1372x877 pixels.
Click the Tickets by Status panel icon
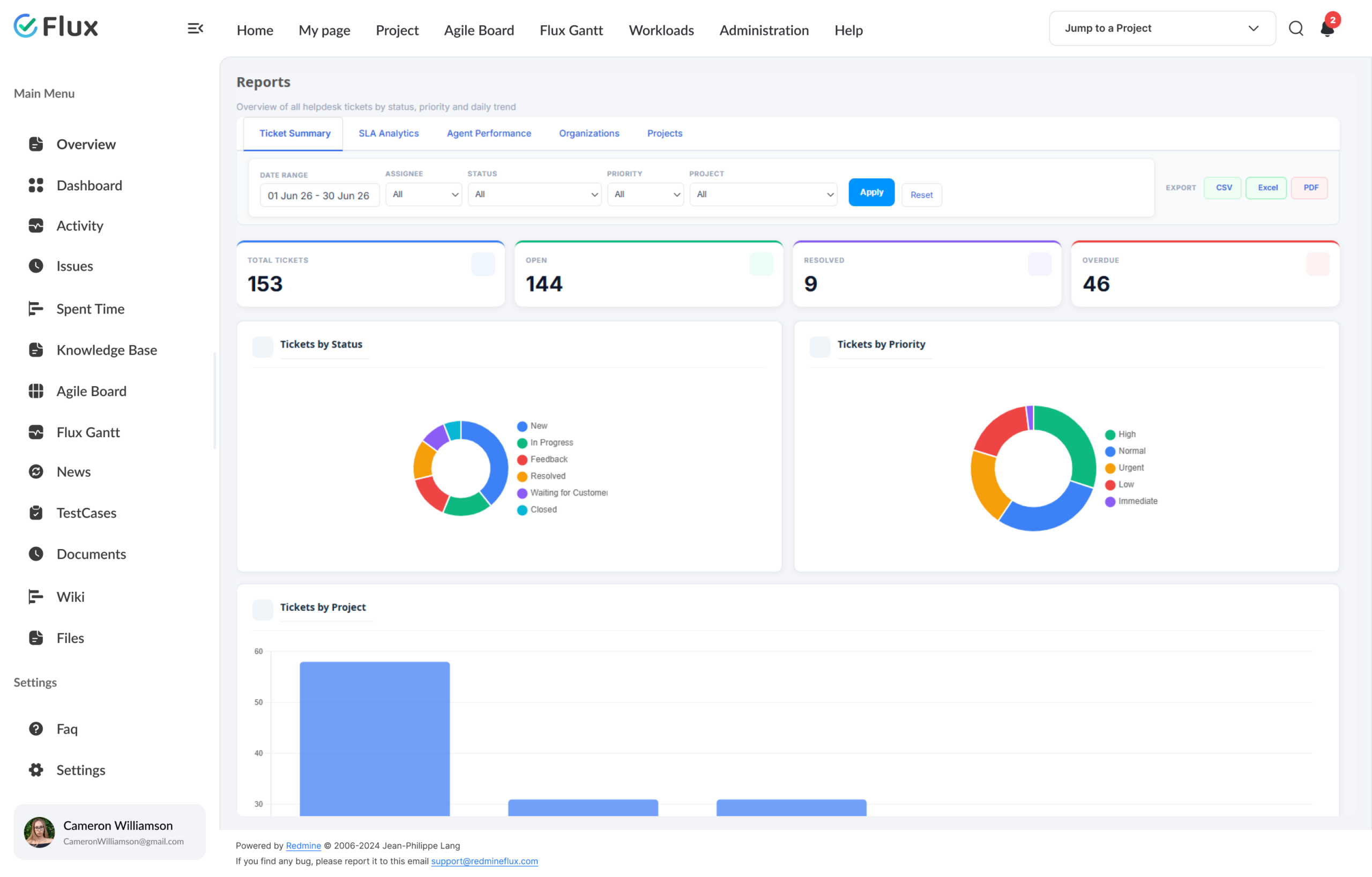click(x=263, y=347)
